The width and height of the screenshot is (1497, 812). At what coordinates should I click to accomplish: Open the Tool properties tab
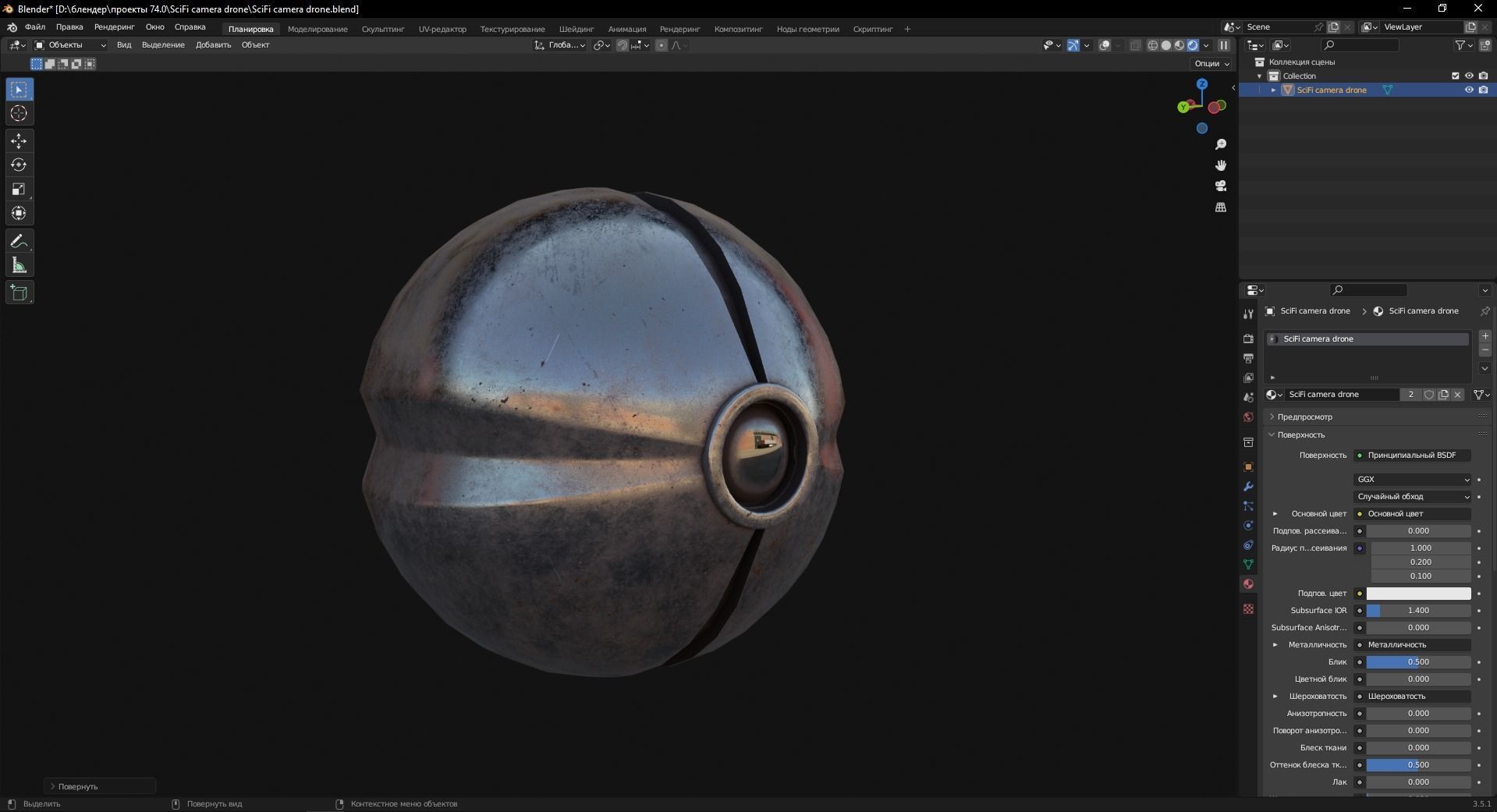(x=1248, y=314)
